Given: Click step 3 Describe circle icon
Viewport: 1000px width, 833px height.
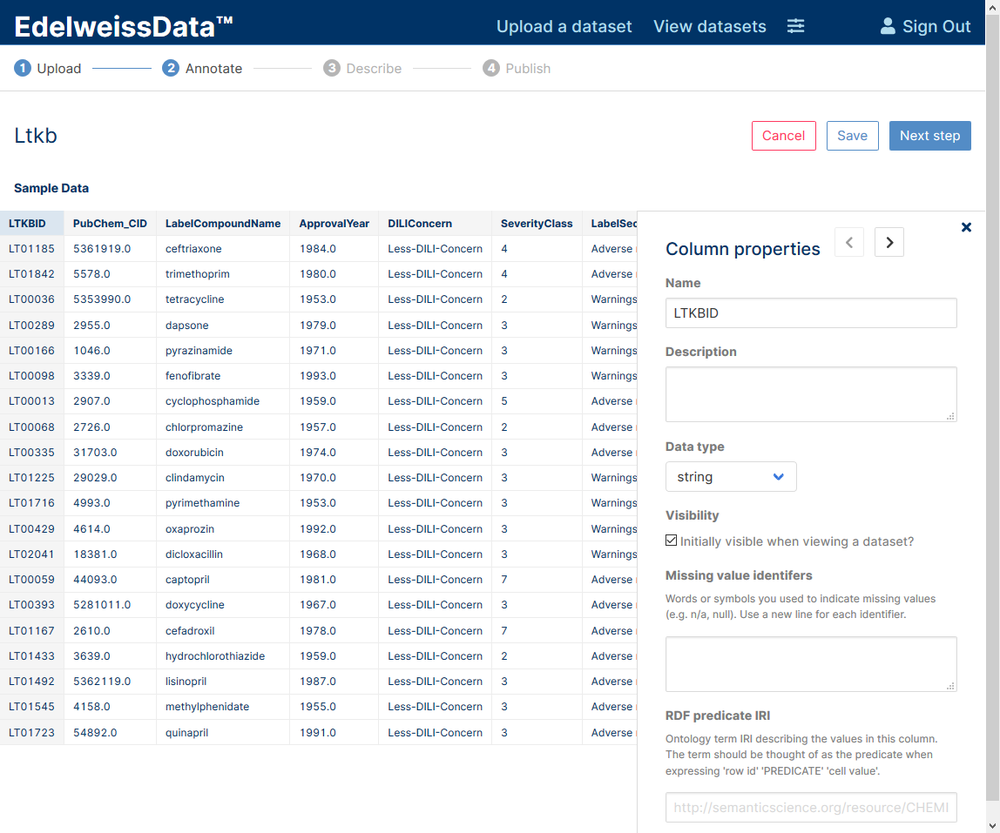Looking at the screenshot, I should tap(332, 68).
